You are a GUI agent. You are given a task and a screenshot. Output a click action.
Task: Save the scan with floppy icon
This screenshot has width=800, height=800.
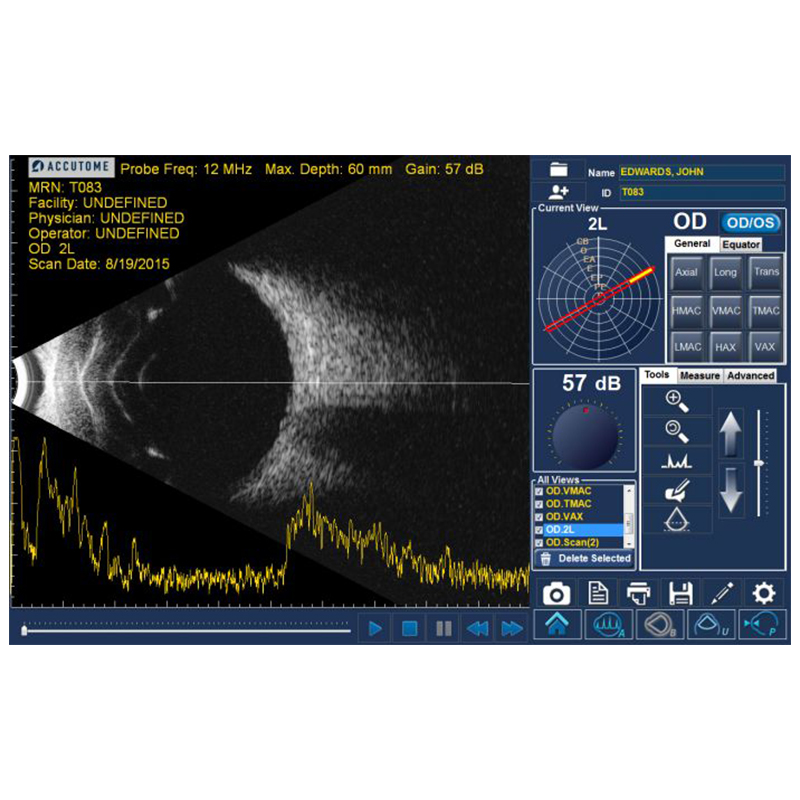[680, 594]
